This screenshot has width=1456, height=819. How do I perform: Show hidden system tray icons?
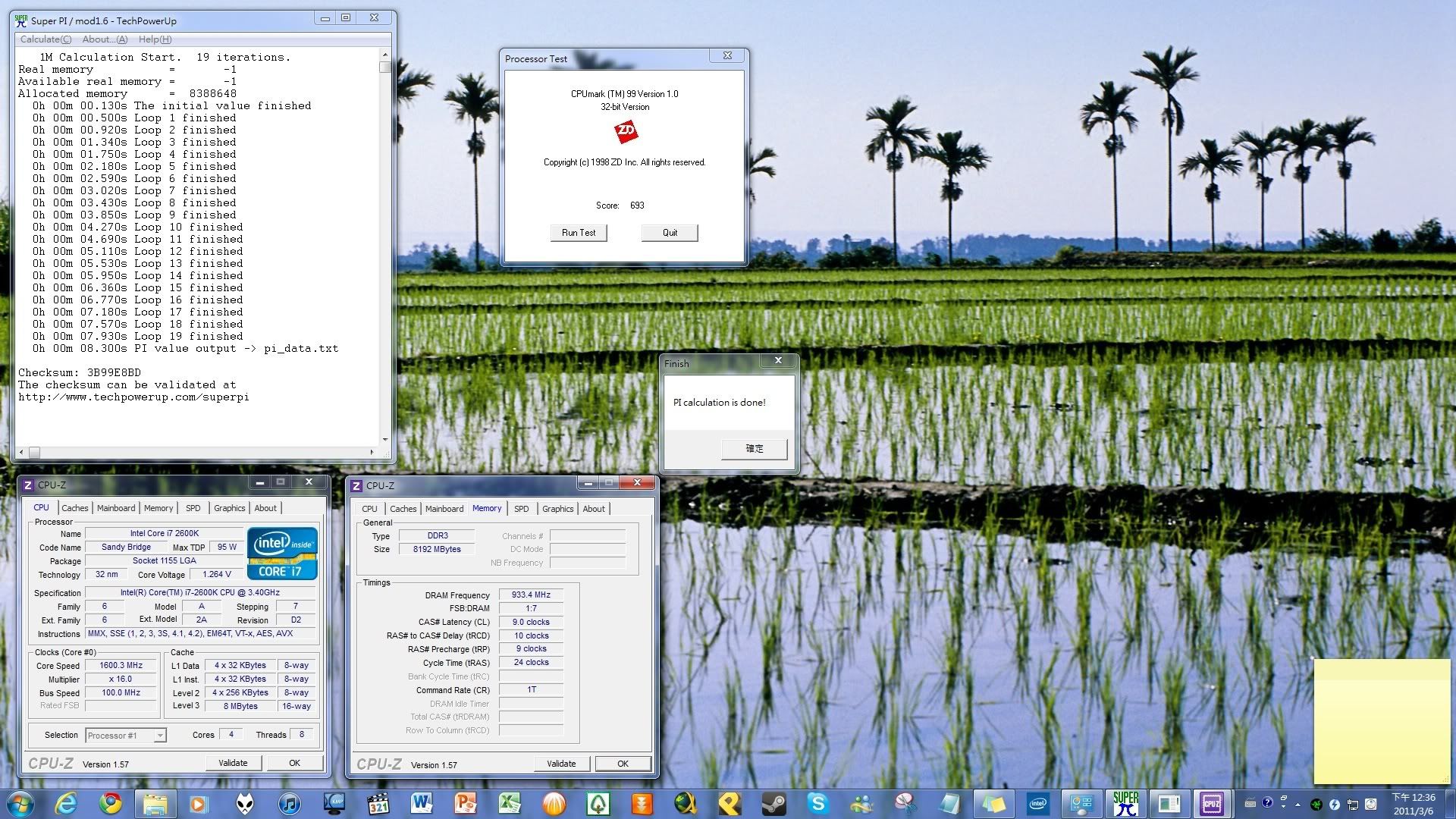click(1298, 804)
